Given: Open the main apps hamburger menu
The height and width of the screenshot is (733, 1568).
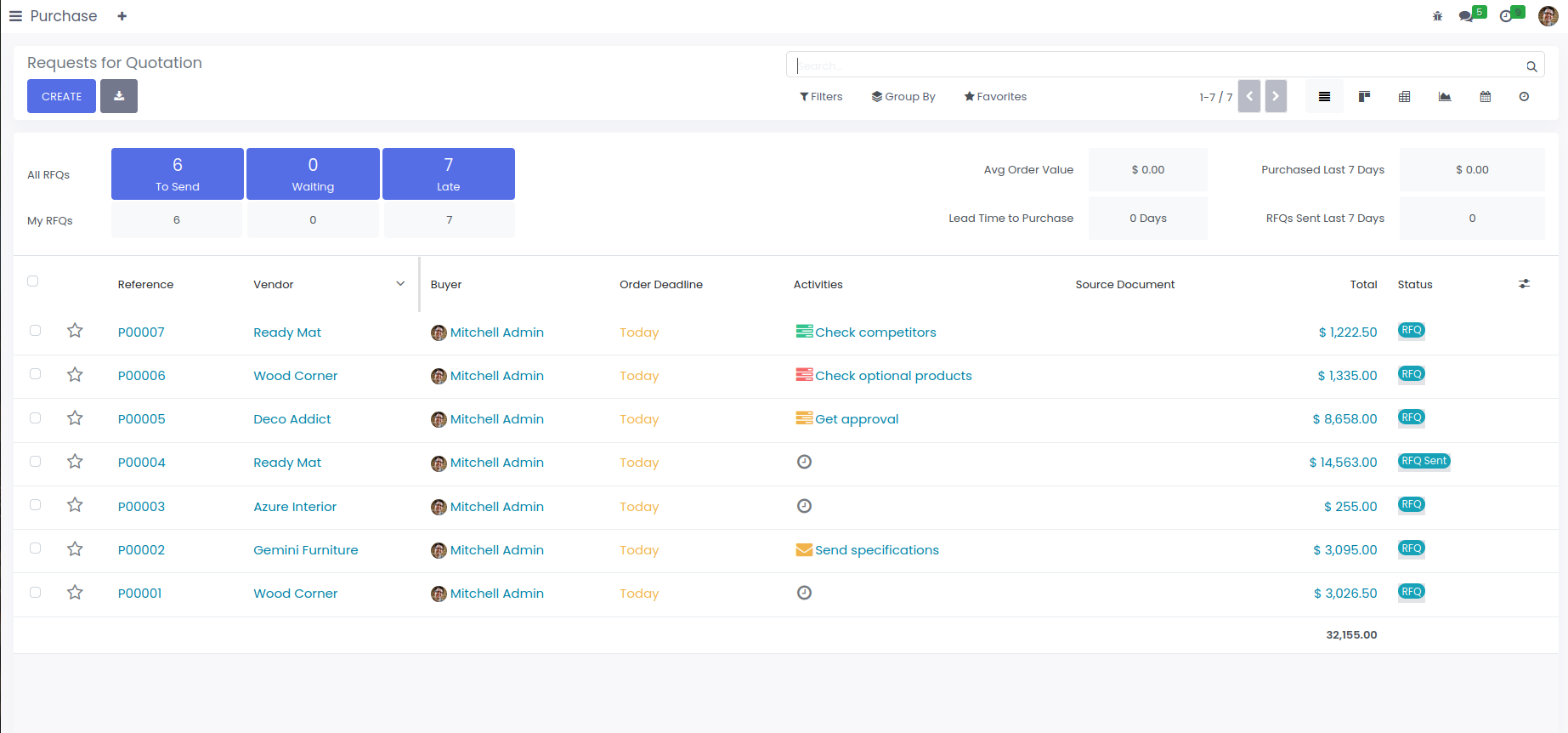Looking at the screenshot, I should tap(15, 16).
